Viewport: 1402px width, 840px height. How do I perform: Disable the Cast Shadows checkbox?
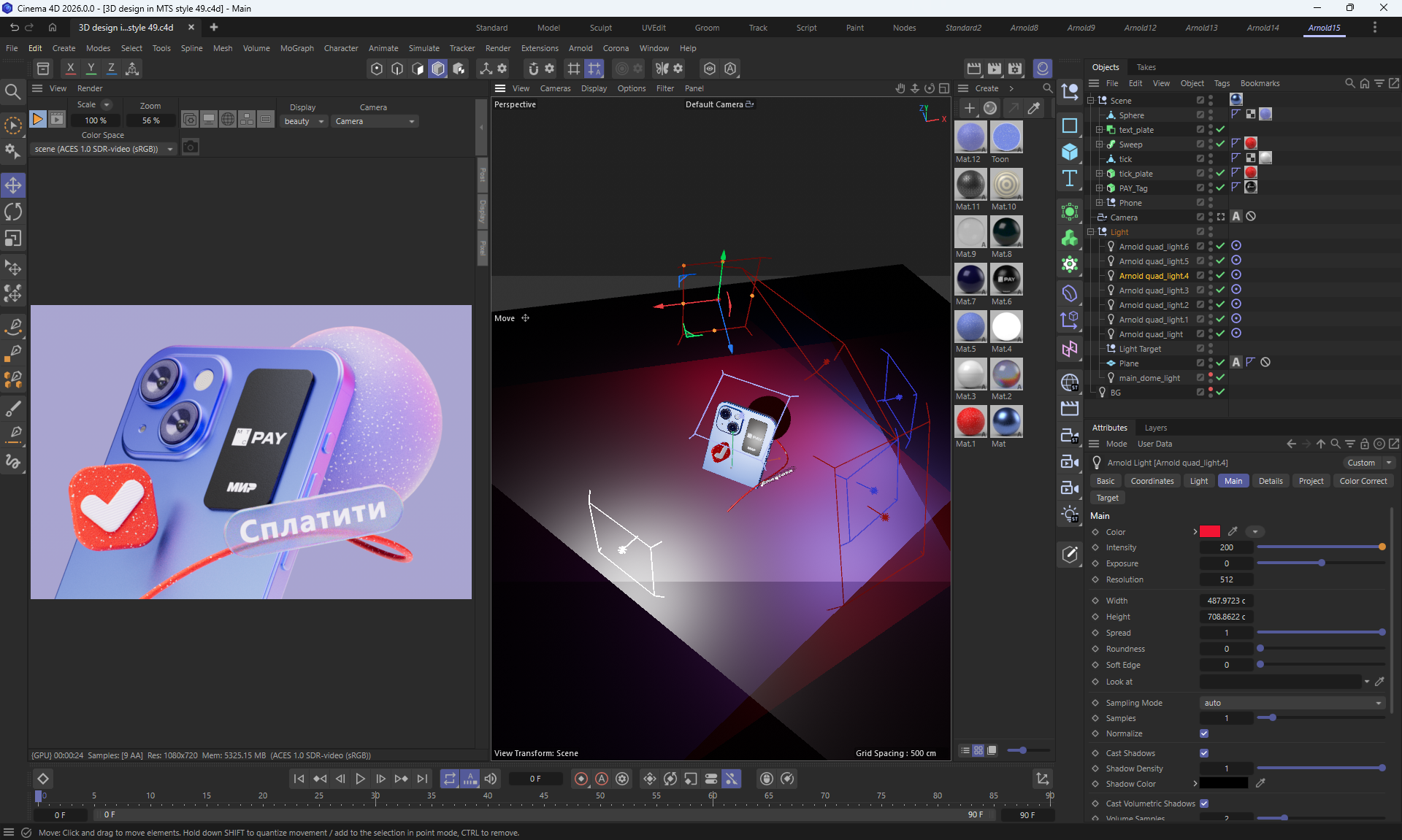(1204, 753)
